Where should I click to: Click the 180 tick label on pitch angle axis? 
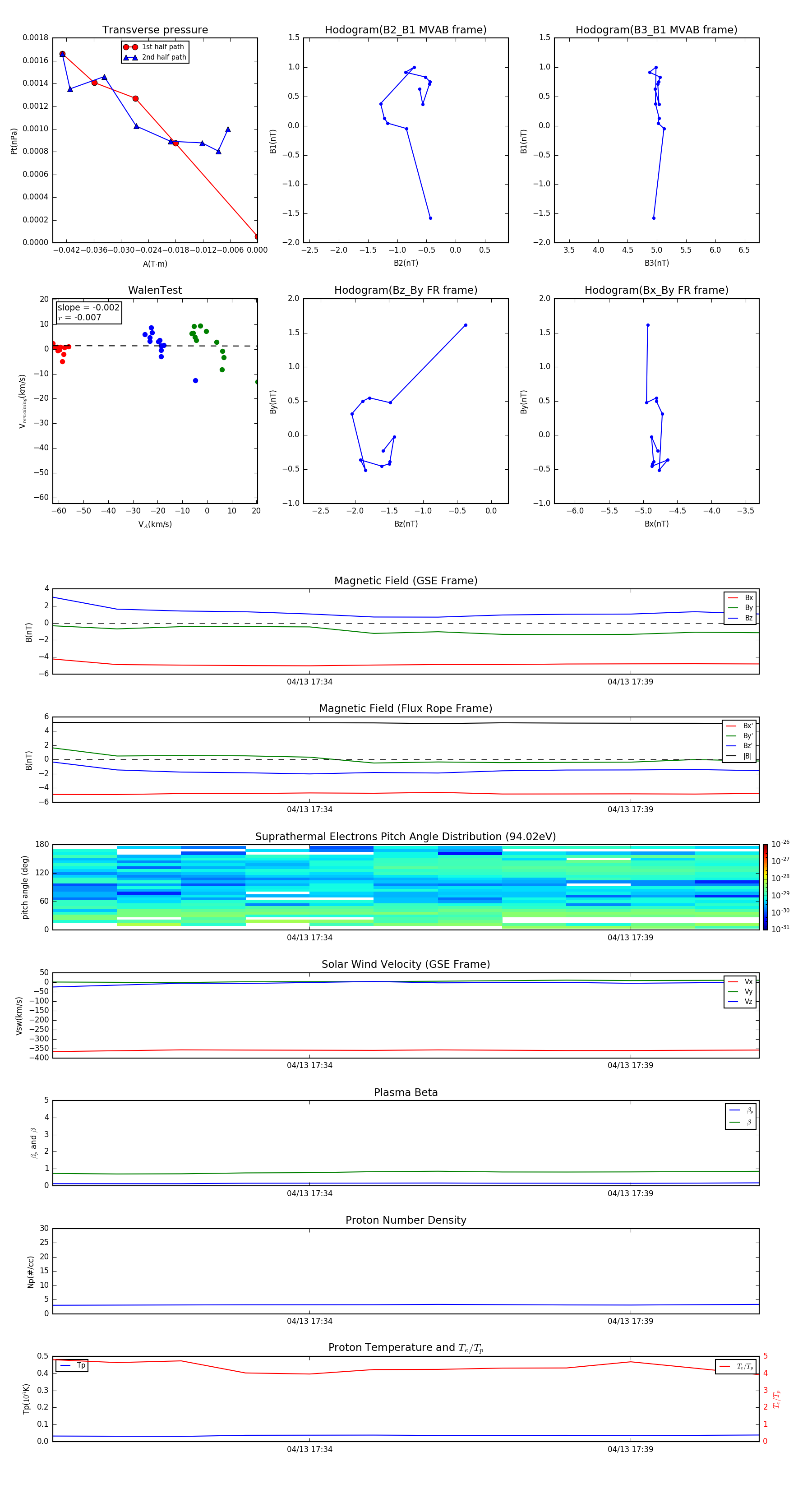tap(42, 845)
